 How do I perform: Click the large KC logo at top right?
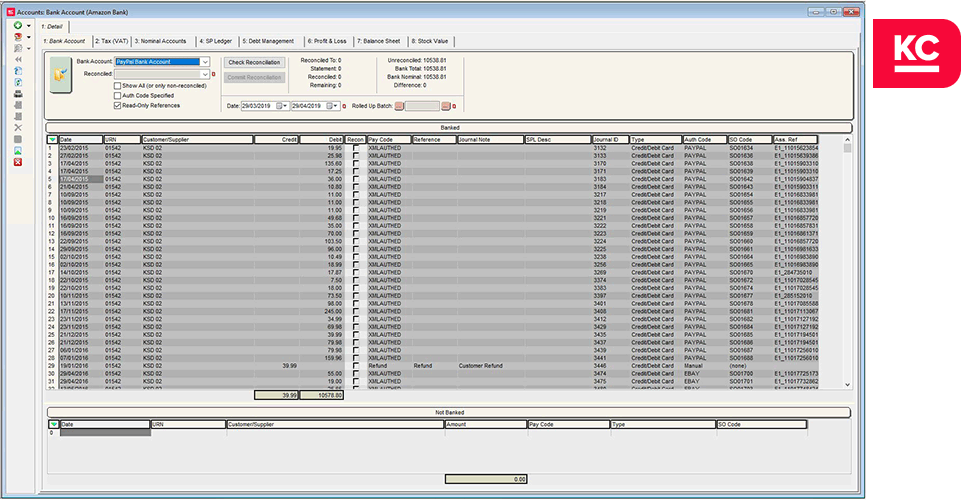pos(916,53)
